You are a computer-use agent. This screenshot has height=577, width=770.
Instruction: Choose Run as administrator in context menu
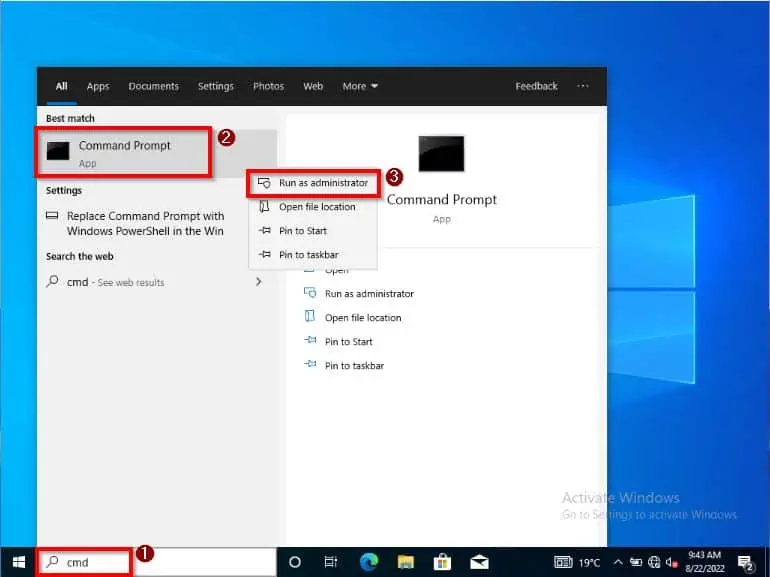[313, 183]
